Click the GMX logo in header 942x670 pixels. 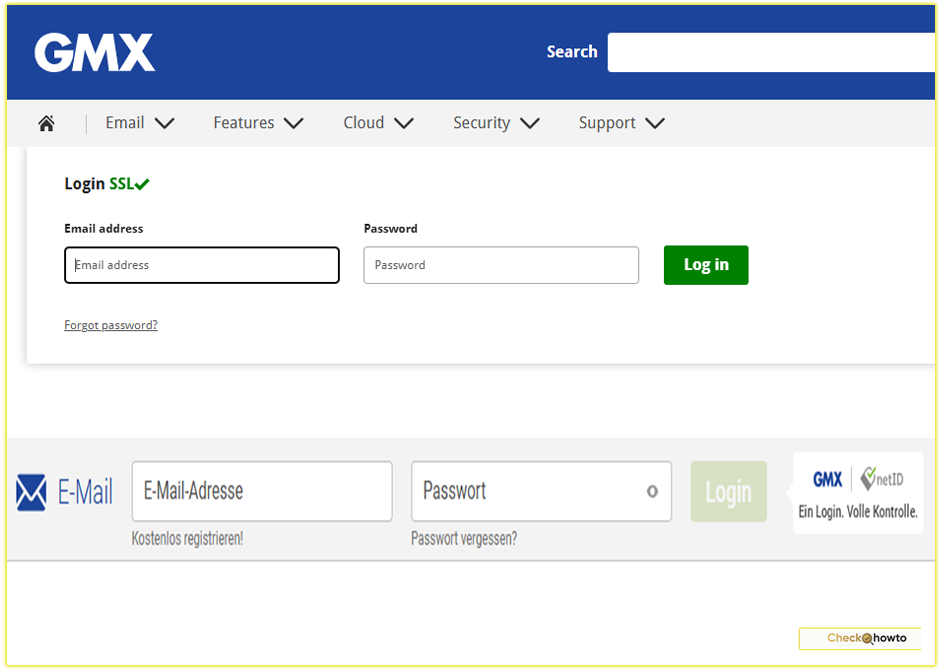[95, 52]
